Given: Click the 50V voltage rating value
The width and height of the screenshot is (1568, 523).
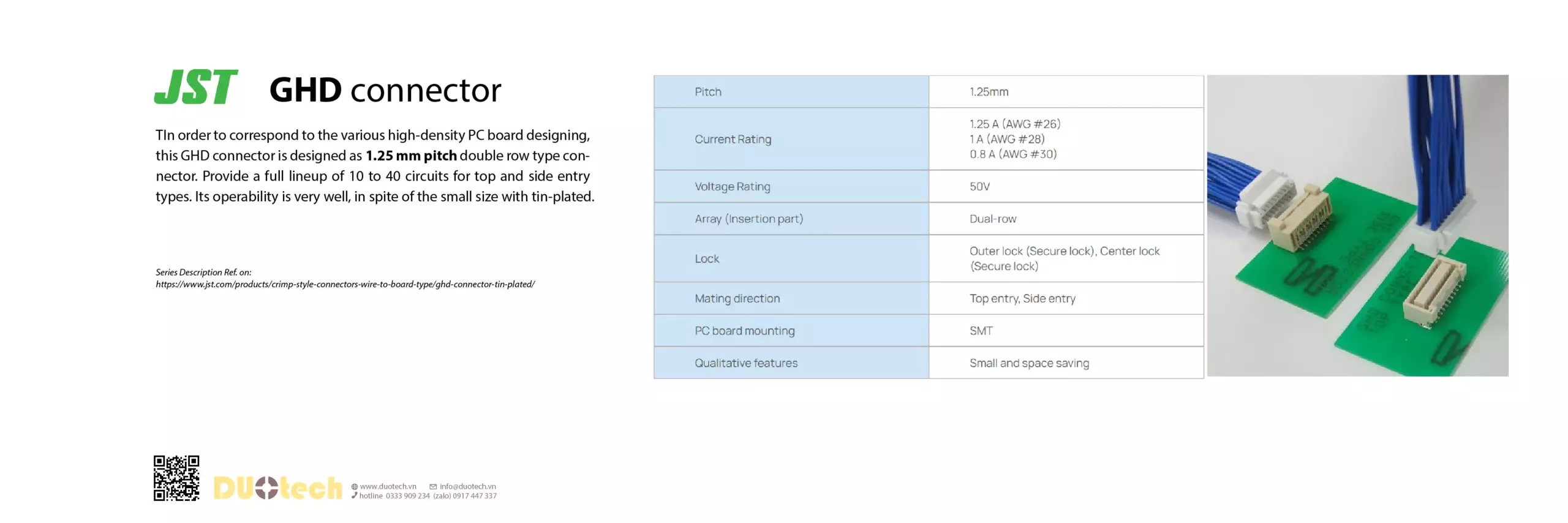Looking at the screenshot, I should click(979, 186).
